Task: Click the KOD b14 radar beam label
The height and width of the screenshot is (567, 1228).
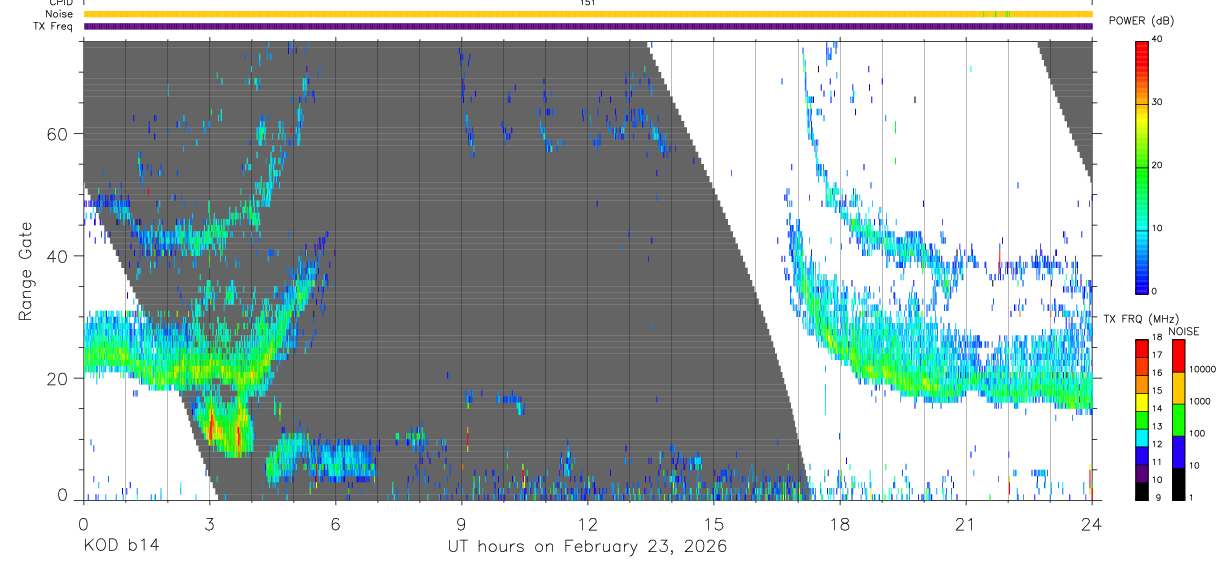Action: pyautogui.click(x=121, y=547)
